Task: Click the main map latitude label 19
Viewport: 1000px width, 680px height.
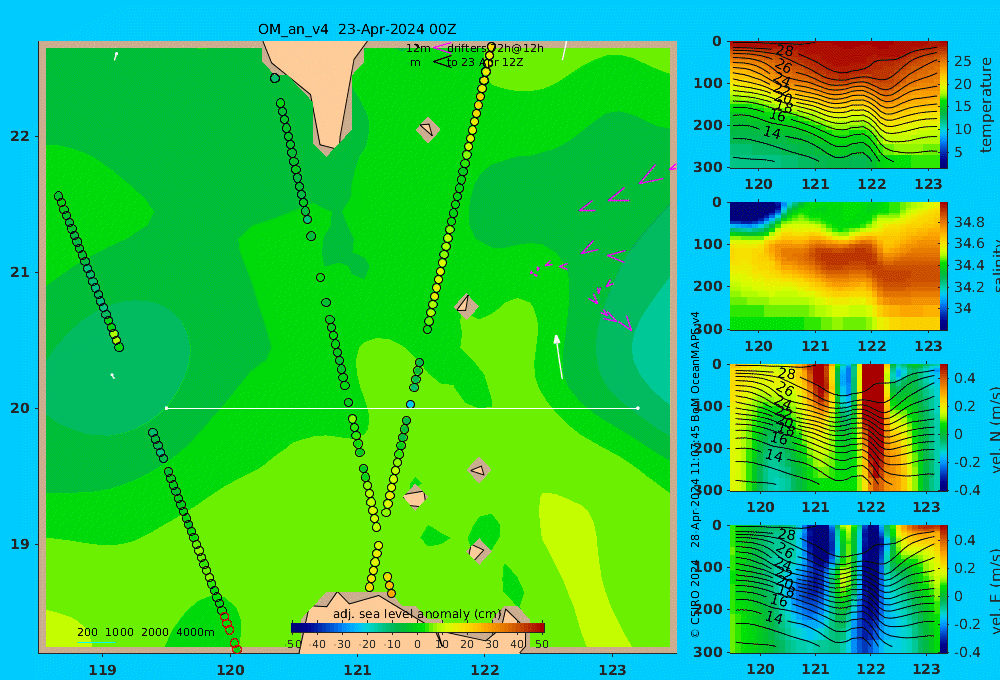Action: coord(20,544)
